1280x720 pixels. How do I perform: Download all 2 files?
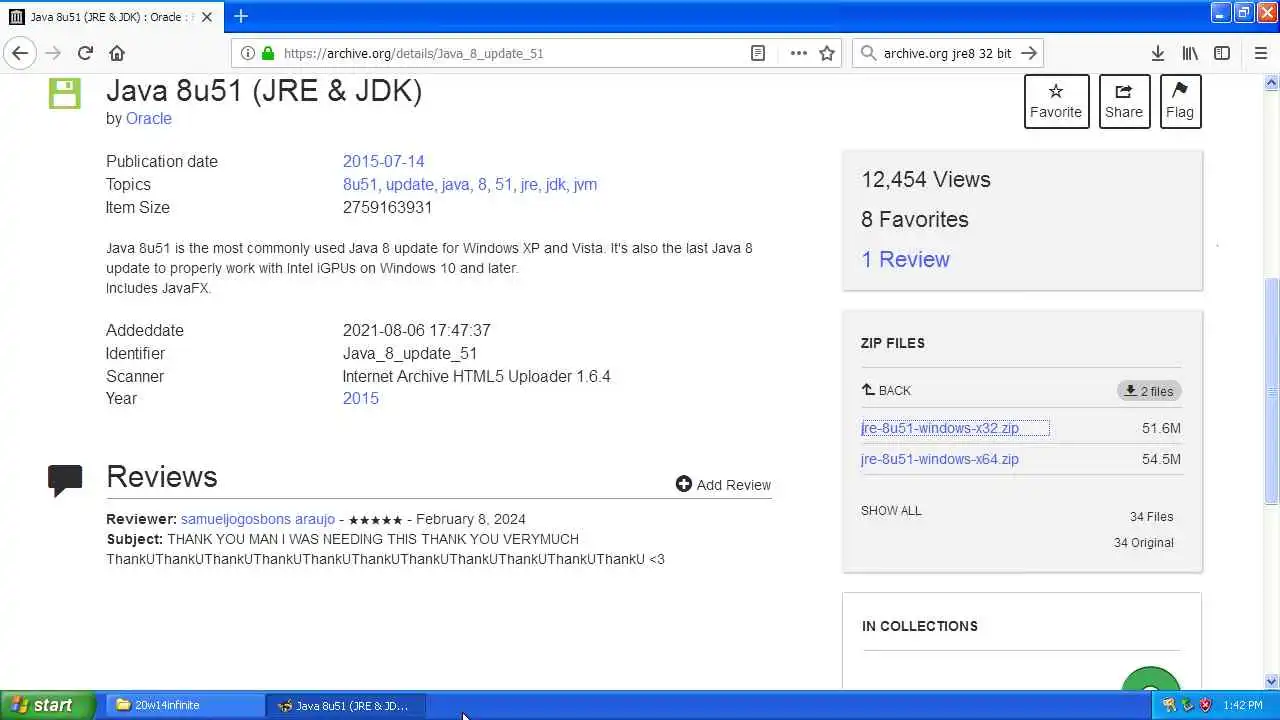(1149, 391)
